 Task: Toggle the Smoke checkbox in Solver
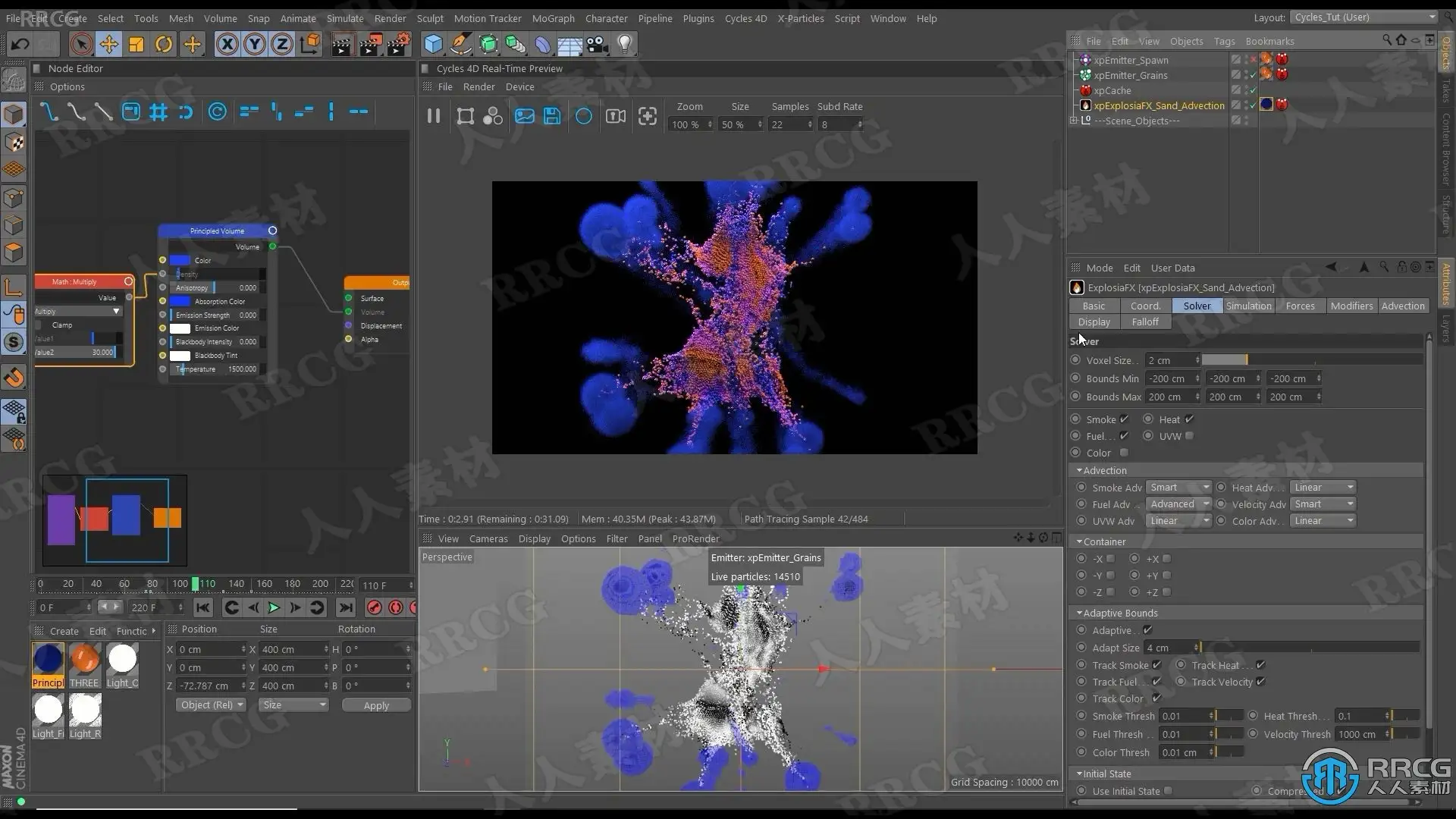tap(1124, 419)
